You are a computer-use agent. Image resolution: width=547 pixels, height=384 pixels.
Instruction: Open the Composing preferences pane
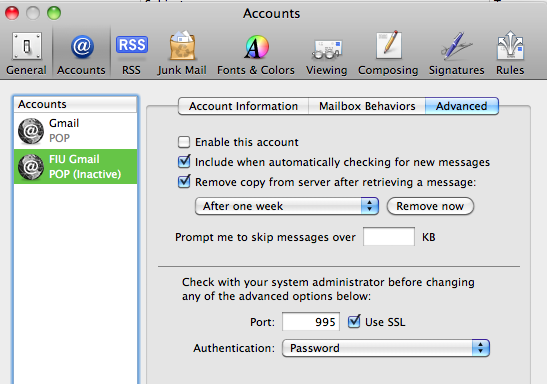tap(388, 53)
